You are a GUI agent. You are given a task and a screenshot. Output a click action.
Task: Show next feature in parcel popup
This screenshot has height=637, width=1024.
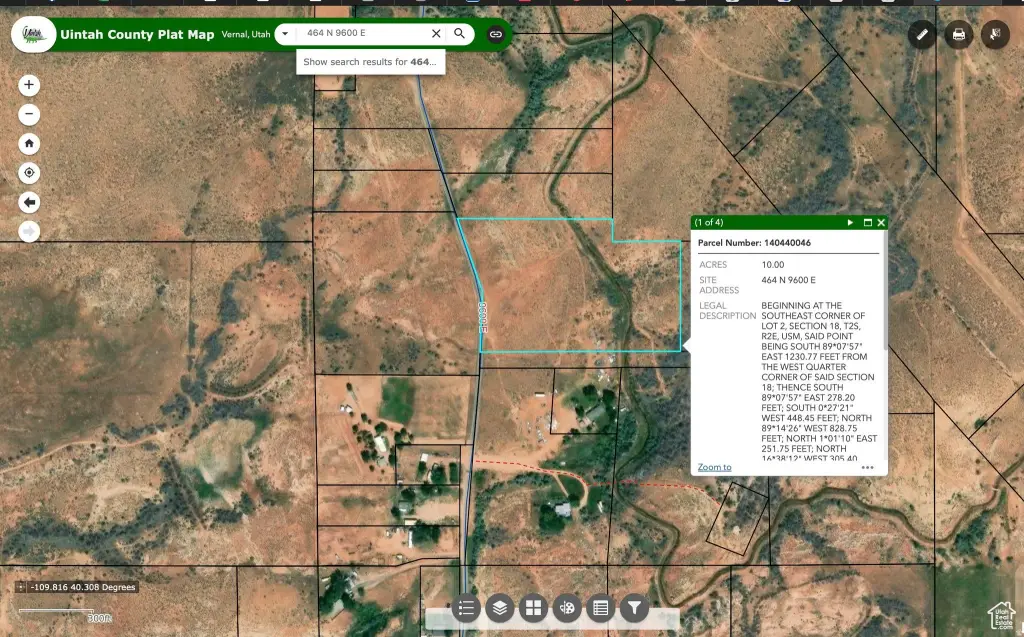tap(850, 222)
